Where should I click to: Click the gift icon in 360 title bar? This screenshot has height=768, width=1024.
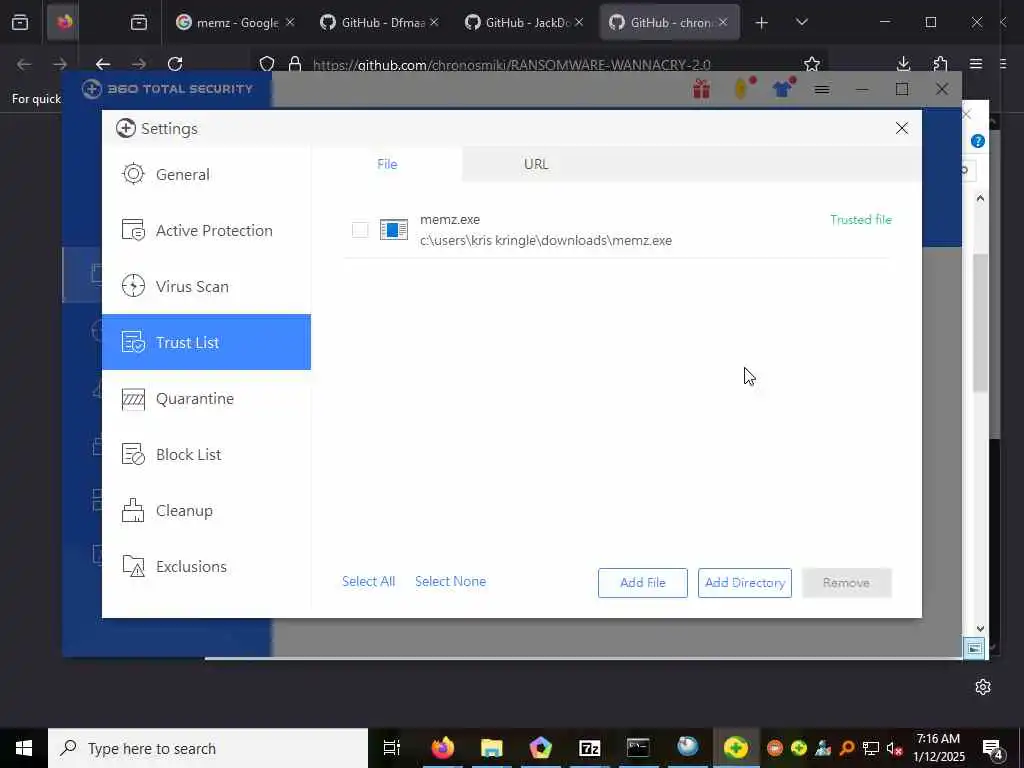click(x=701, y=88)
